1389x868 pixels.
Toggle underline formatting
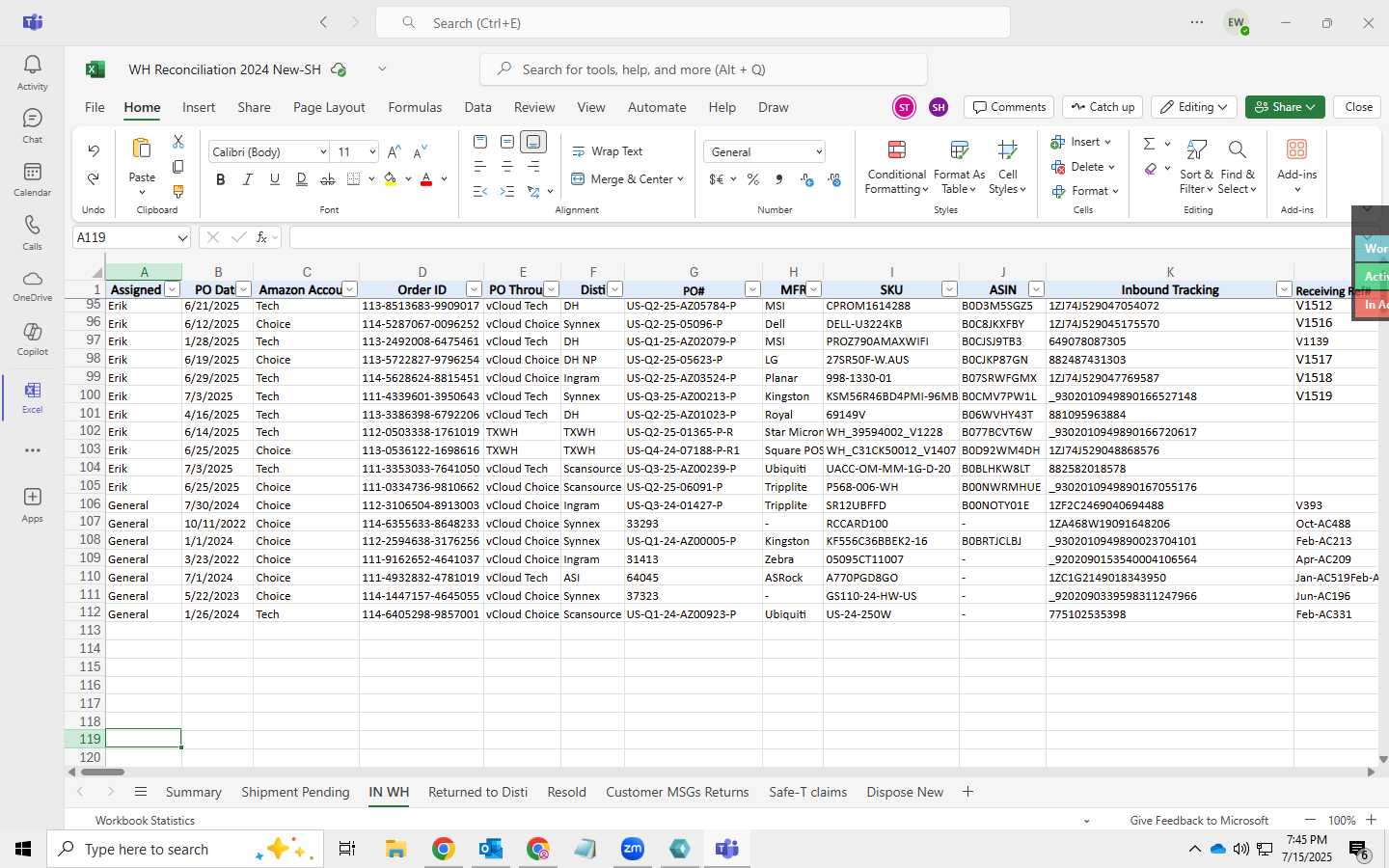tap(275, 179)
